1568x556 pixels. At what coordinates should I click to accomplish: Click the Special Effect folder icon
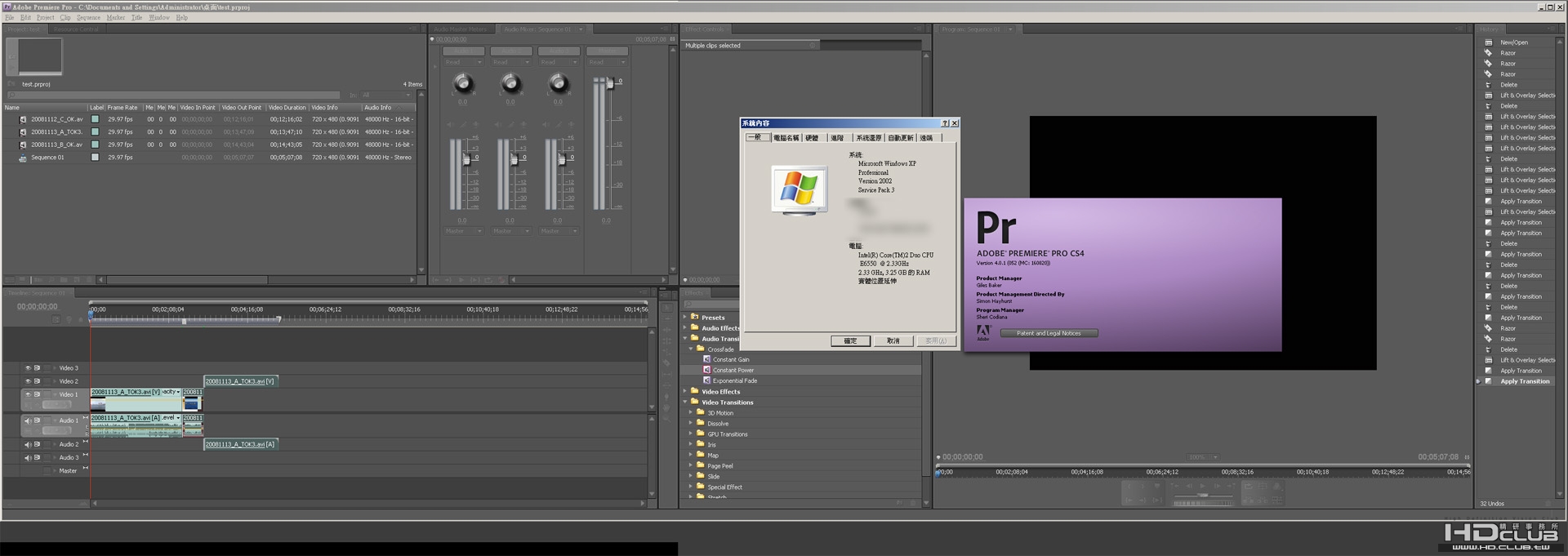click(701, 487)
